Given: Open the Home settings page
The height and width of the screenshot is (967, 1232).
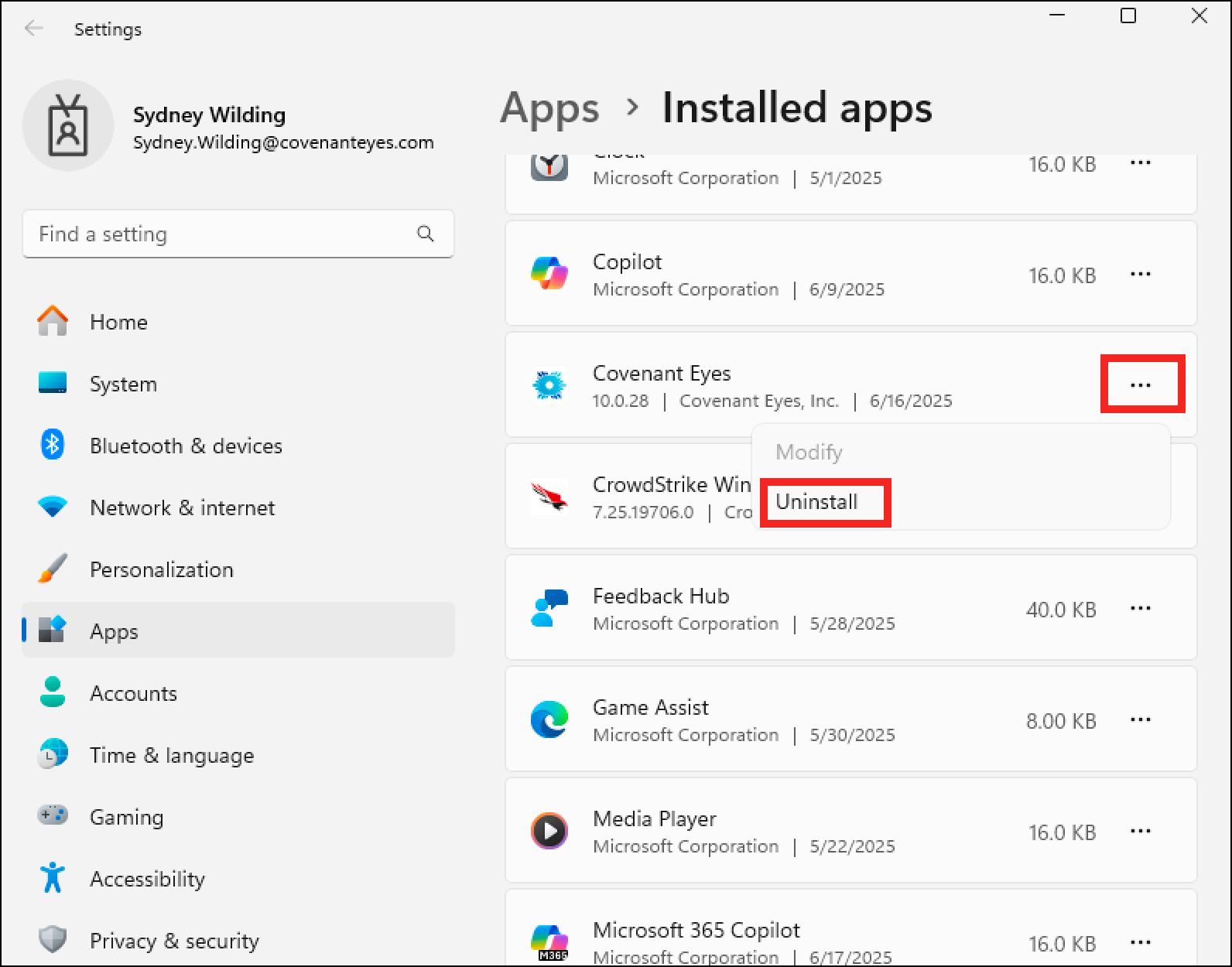Looking at the screenshot, I should [x=238, y=322].
